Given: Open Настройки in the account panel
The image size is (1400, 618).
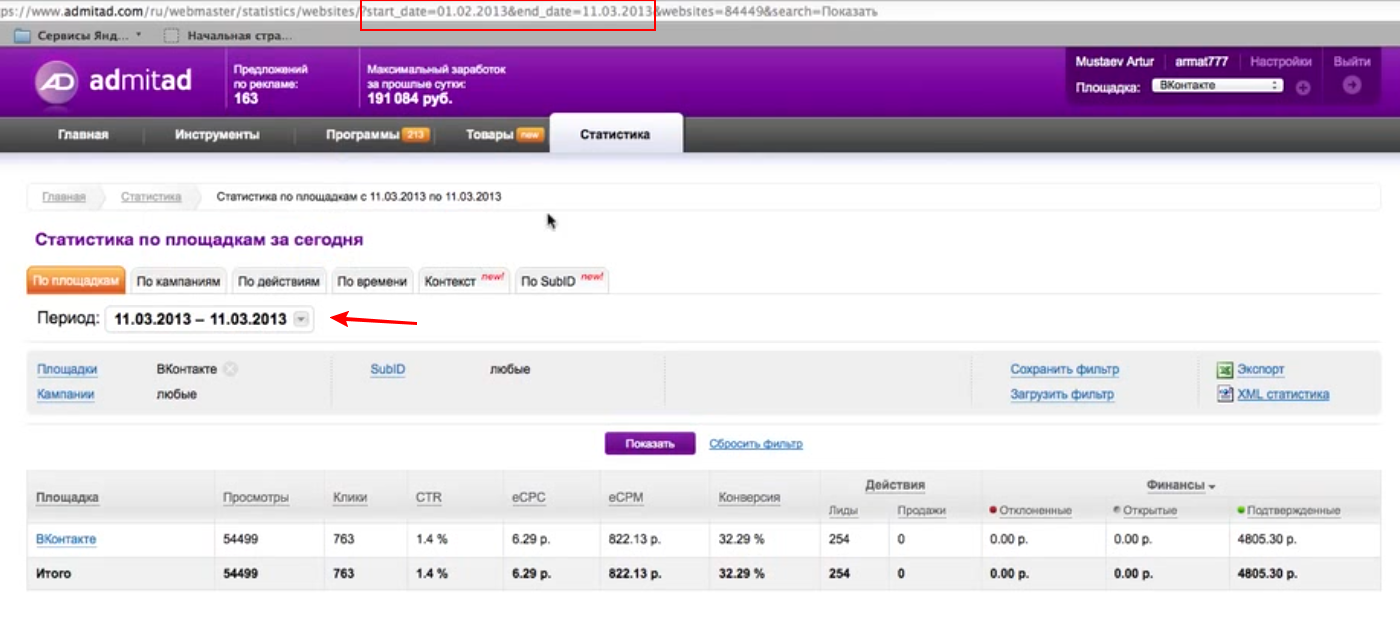Looking at the screenshot, I should (1281, 62).
